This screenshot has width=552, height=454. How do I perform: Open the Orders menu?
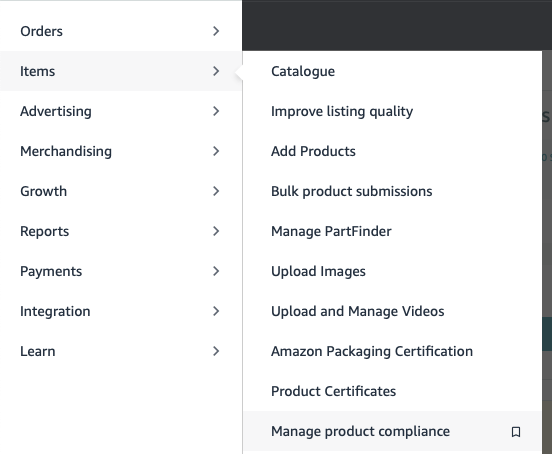[120, 31]
